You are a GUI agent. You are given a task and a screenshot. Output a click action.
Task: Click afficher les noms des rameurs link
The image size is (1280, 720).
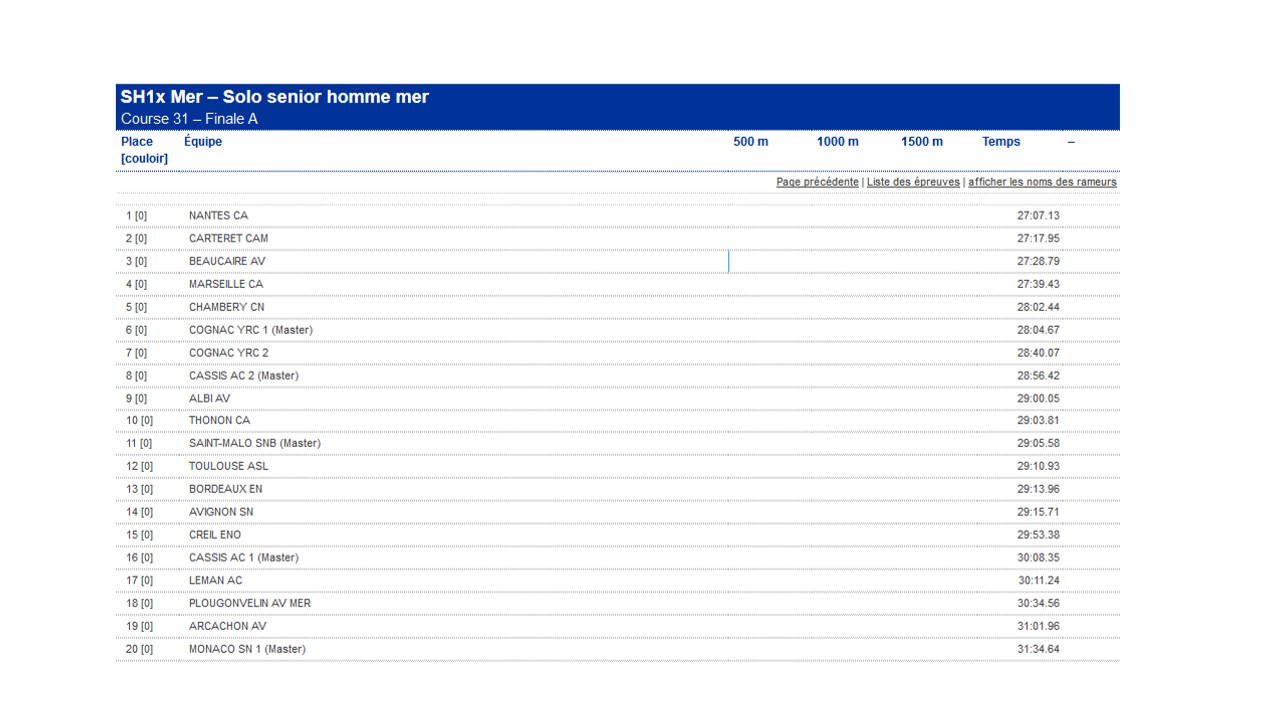click(1042, 182)
